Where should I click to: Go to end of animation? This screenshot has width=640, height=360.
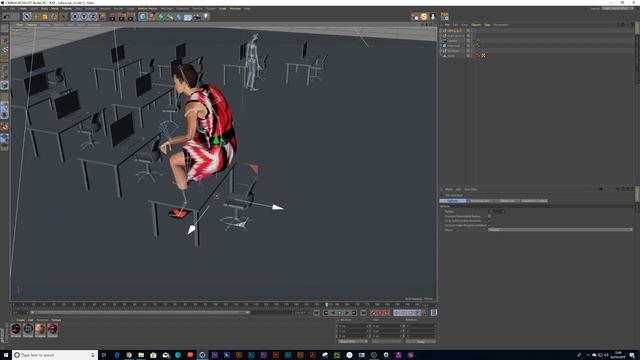tap(363, 313)
